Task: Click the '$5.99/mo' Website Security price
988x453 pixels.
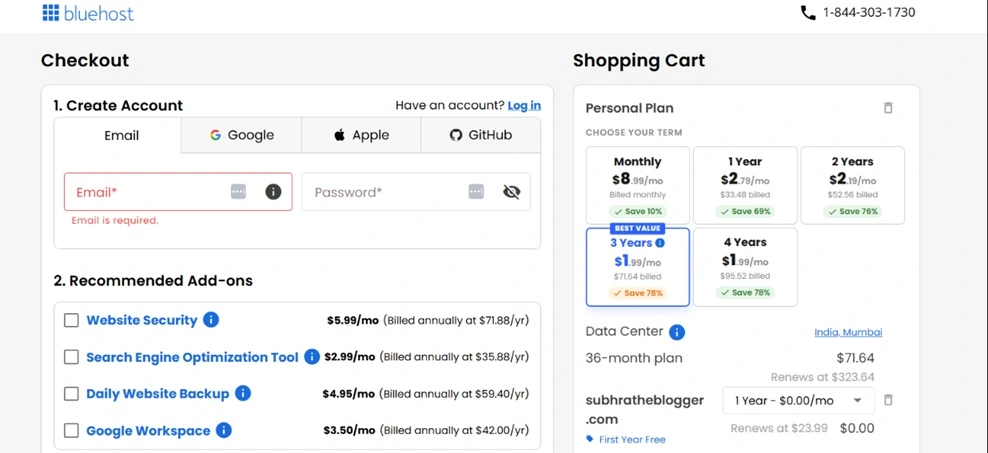Action: click(353, 320)
